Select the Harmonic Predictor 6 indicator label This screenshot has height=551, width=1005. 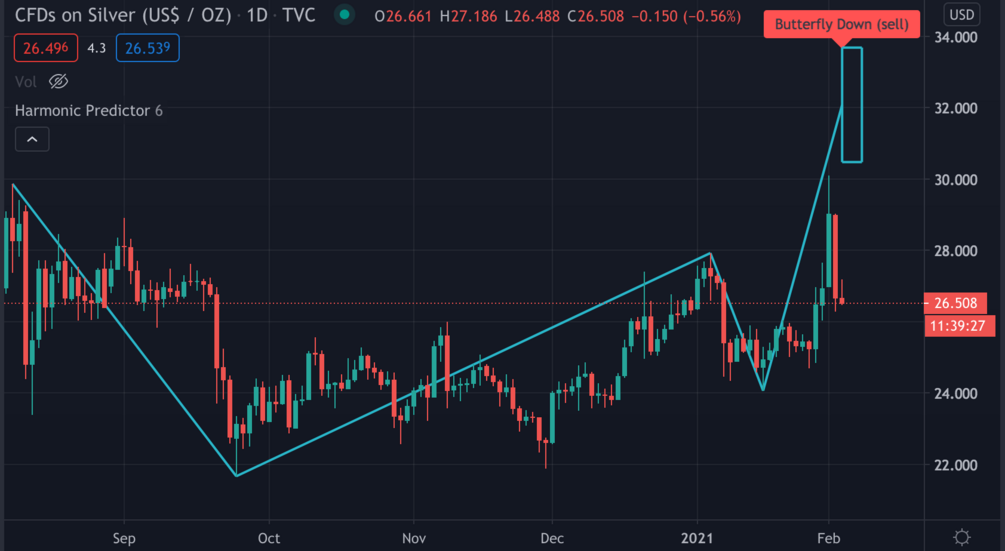click(88, 110)
